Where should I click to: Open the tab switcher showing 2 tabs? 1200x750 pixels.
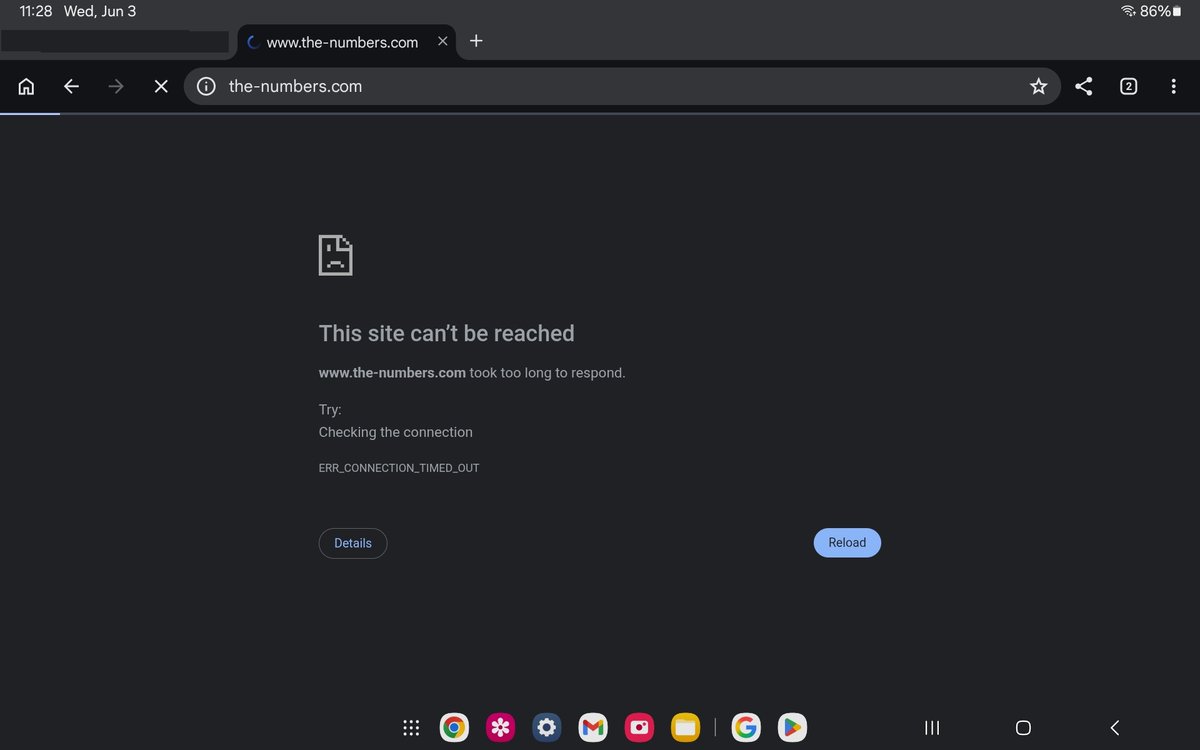[x=1128, y=86]
